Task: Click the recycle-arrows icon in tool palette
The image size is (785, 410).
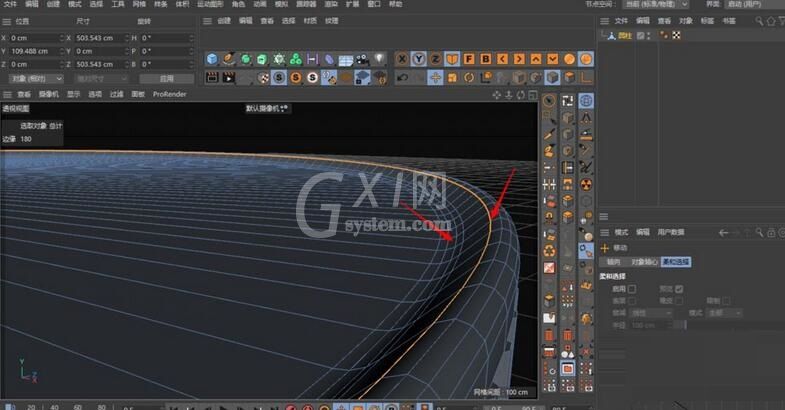Action: (x=549, y=251)
